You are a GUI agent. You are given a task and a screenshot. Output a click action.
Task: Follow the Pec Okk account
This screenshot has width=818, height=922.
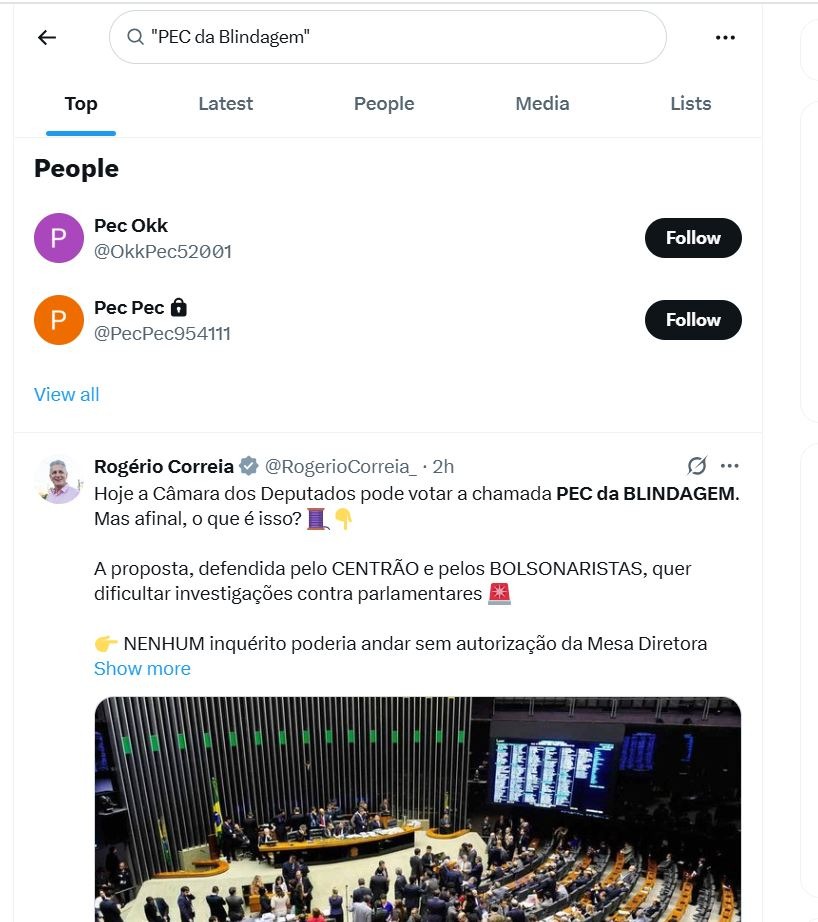coord(693,238)
